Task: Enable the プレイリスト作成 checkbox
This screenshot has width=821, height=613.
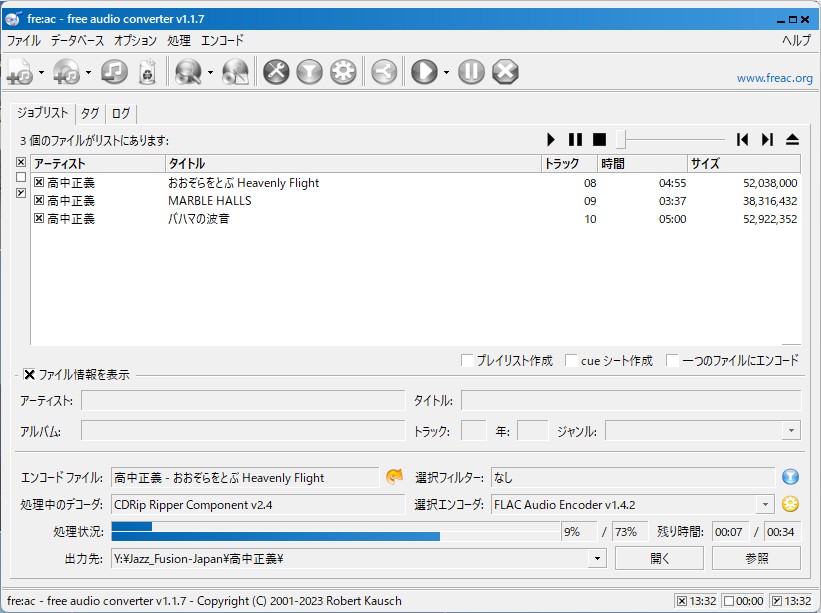Action: click(x=467, y=361)
